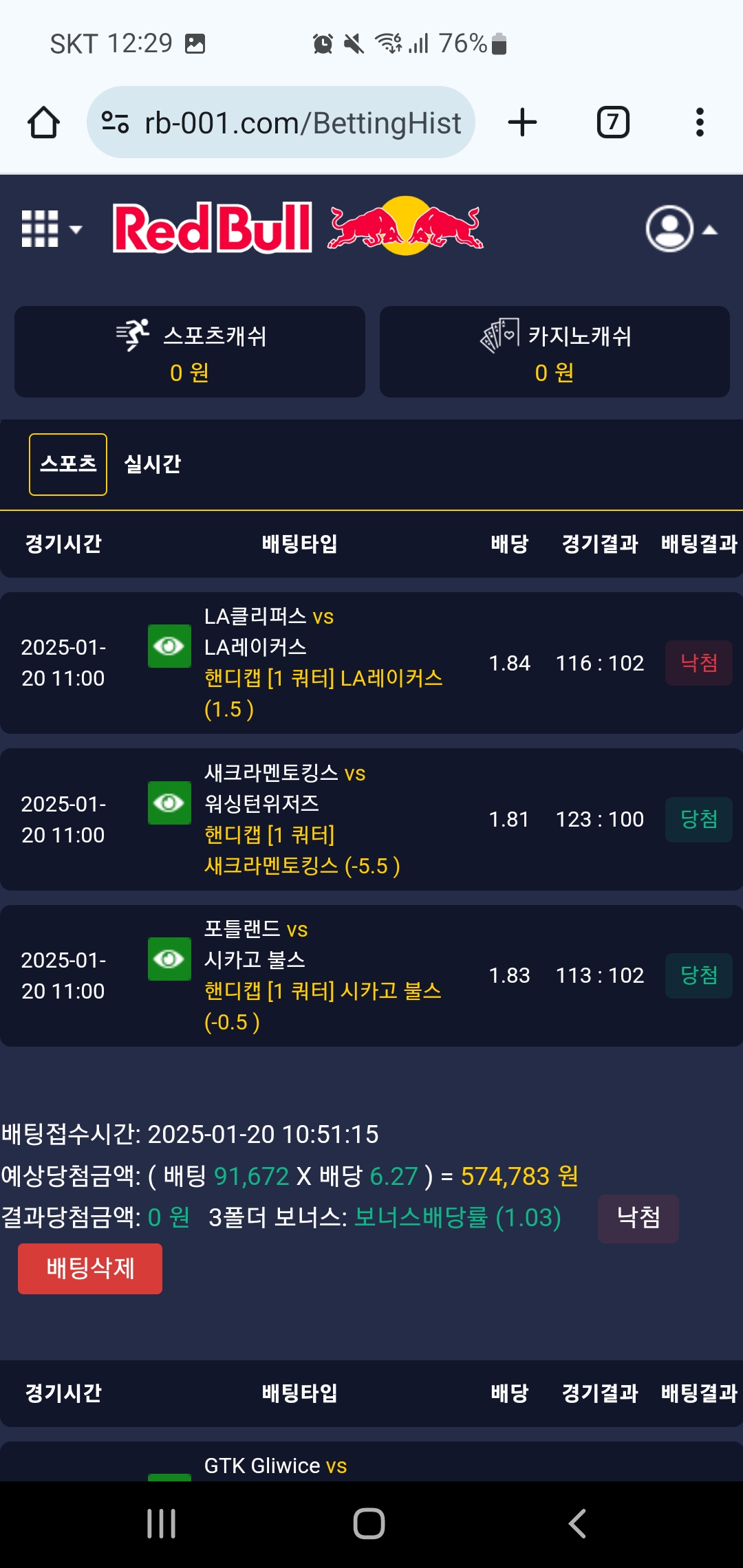Toggle eye icon for LA클리퍼스 match
This screenshot has width=743, height=1568.
pos(169,646)
